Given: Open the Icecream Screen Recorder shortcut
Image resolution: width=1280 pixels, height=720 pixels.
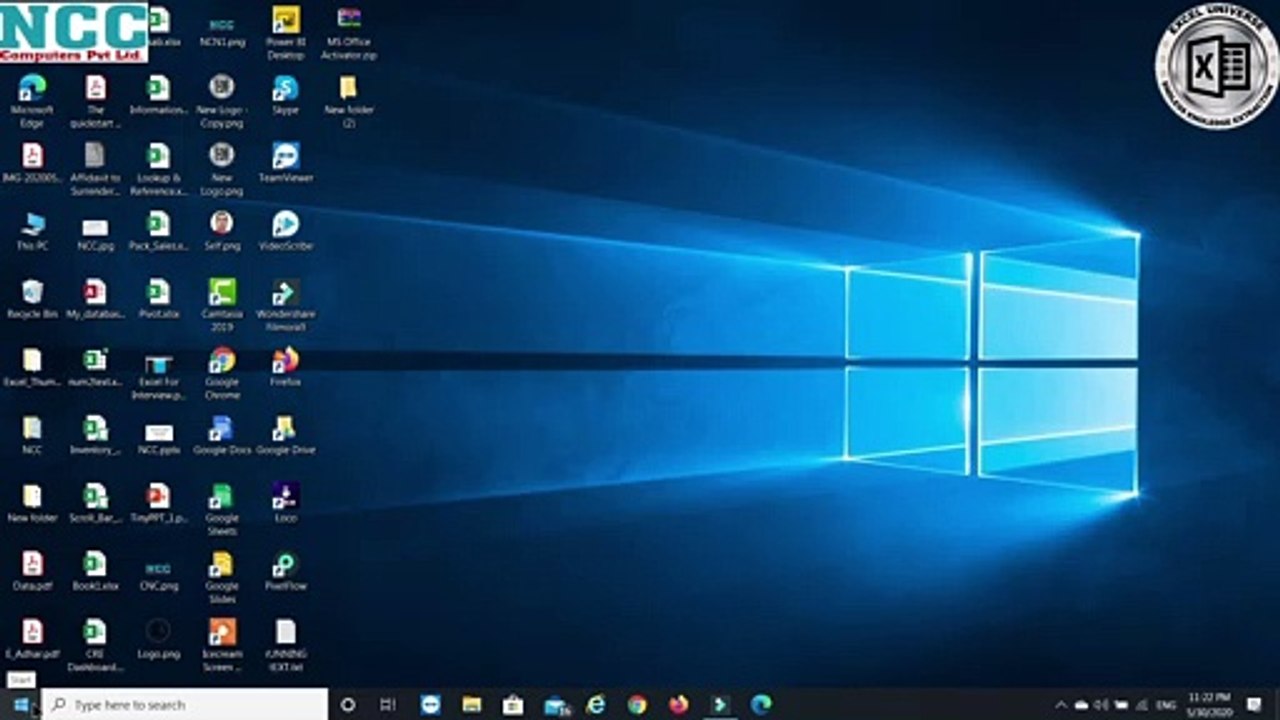Looking at the screenshot, I should tap(222, 644).
